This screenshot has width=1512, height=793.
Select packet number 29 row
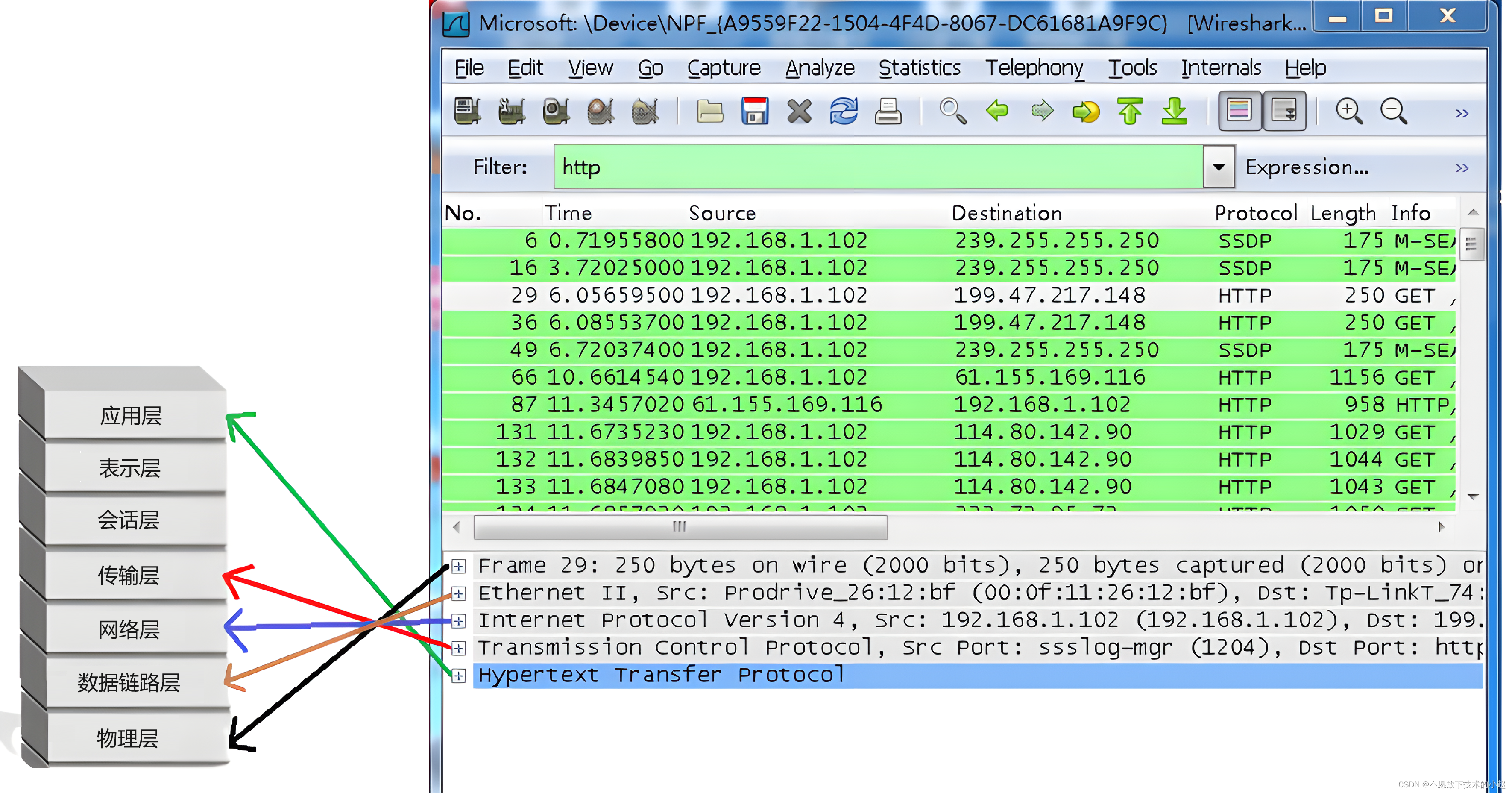point(949,295)
